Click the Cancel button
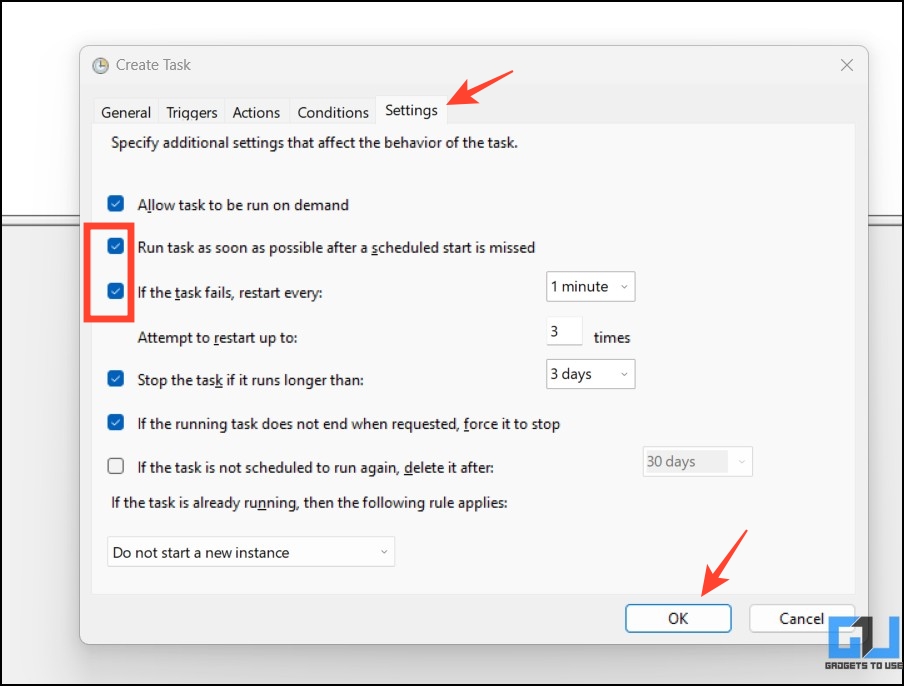 tap(801, 619)
